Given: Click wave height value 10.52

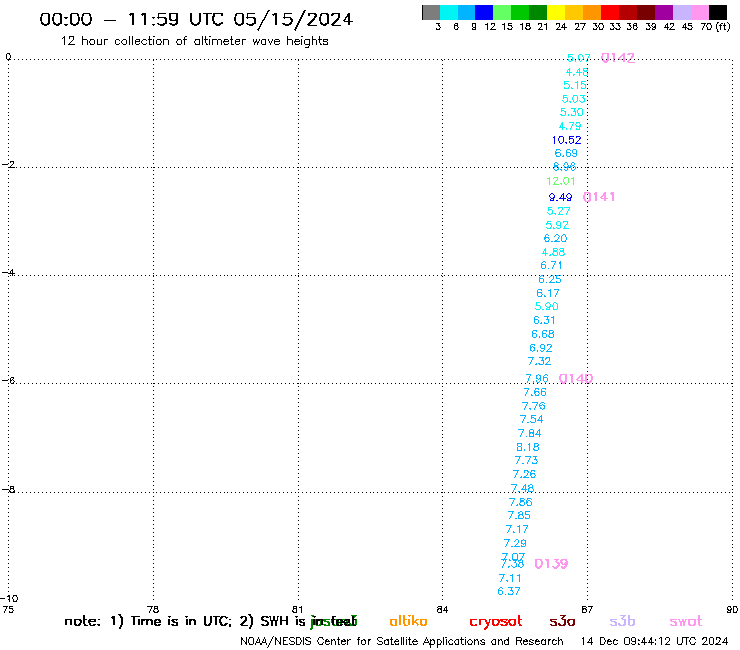Looking at the screenshot, I should [x=566, y=140].
